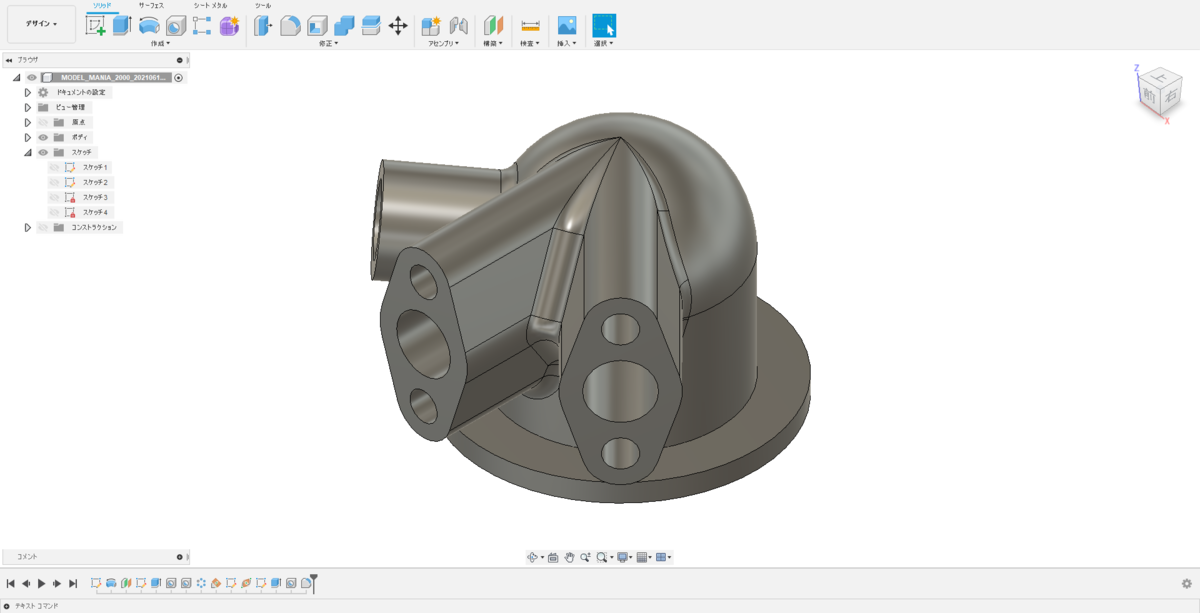Show スケッチ4 via its eye icon

pyautogui.click(x=54, y=212)
